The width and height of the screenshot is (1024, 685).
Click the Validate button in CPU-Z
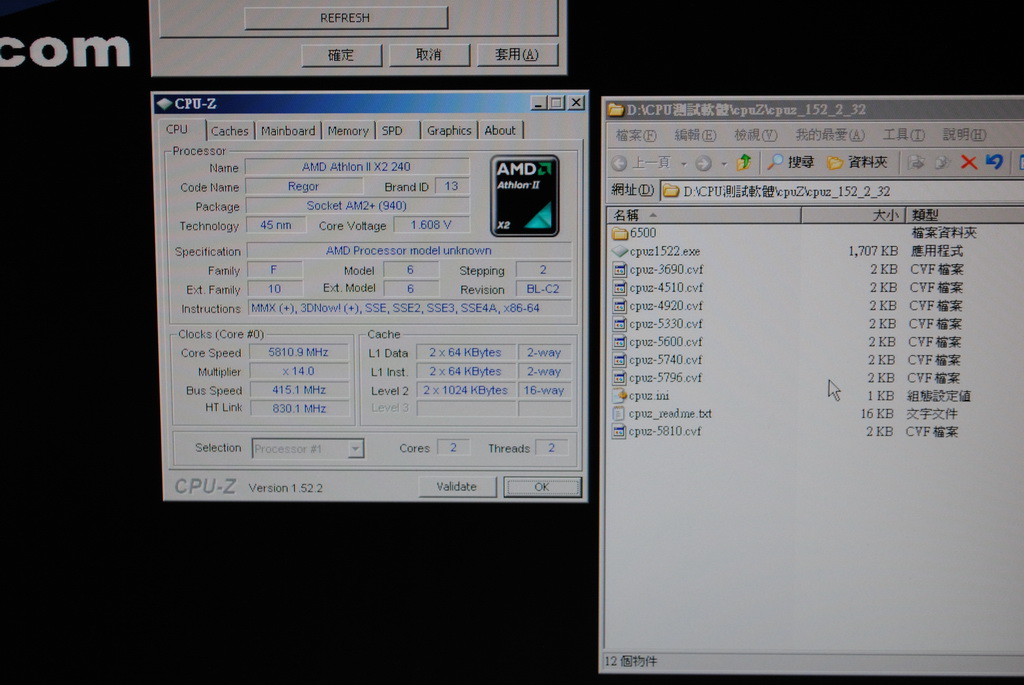pos(456,486)
